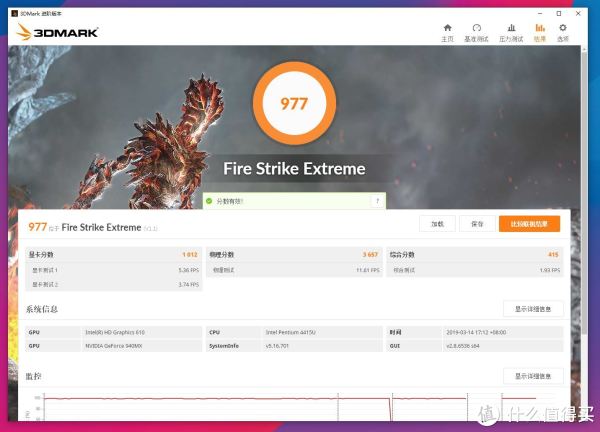Minimize the 3DMark window
Viewport: 600px width, 432px height.
click(540, 13)
